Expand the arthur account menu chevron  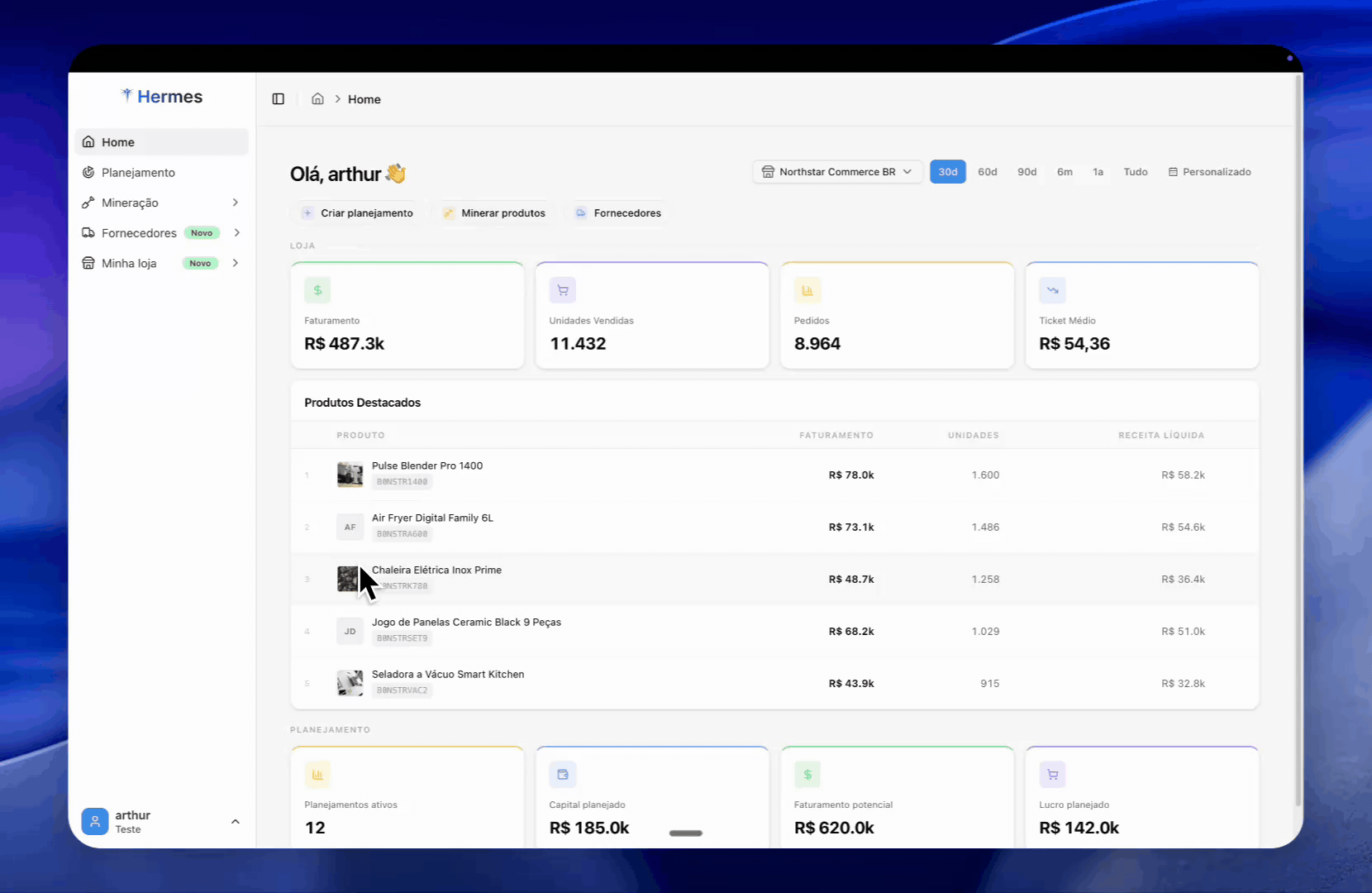pos(236,821)
